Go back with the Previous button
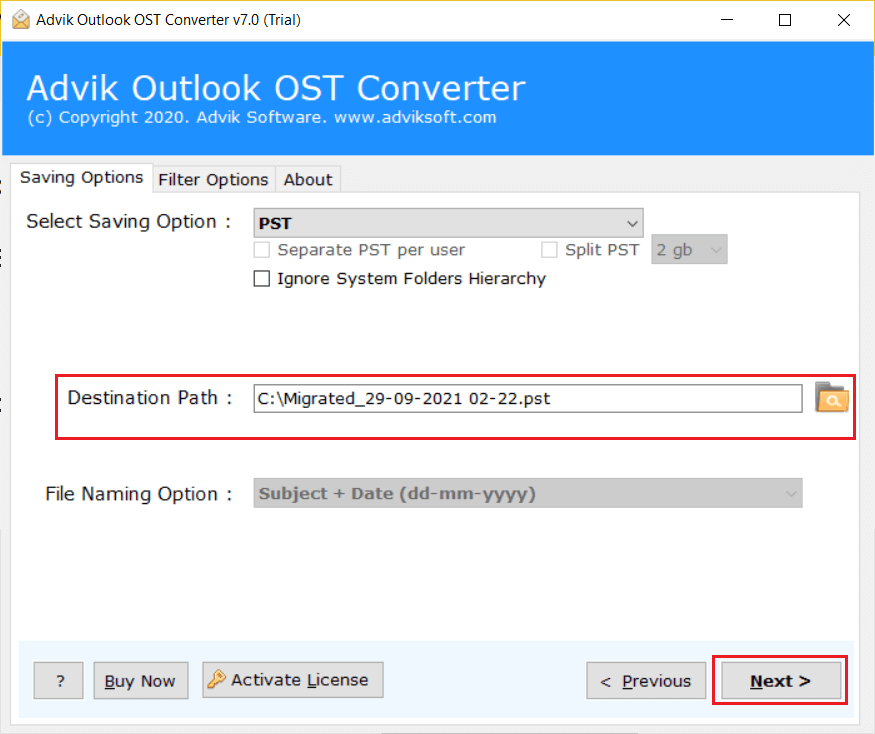The image size is (875, 734). [646, 680]
